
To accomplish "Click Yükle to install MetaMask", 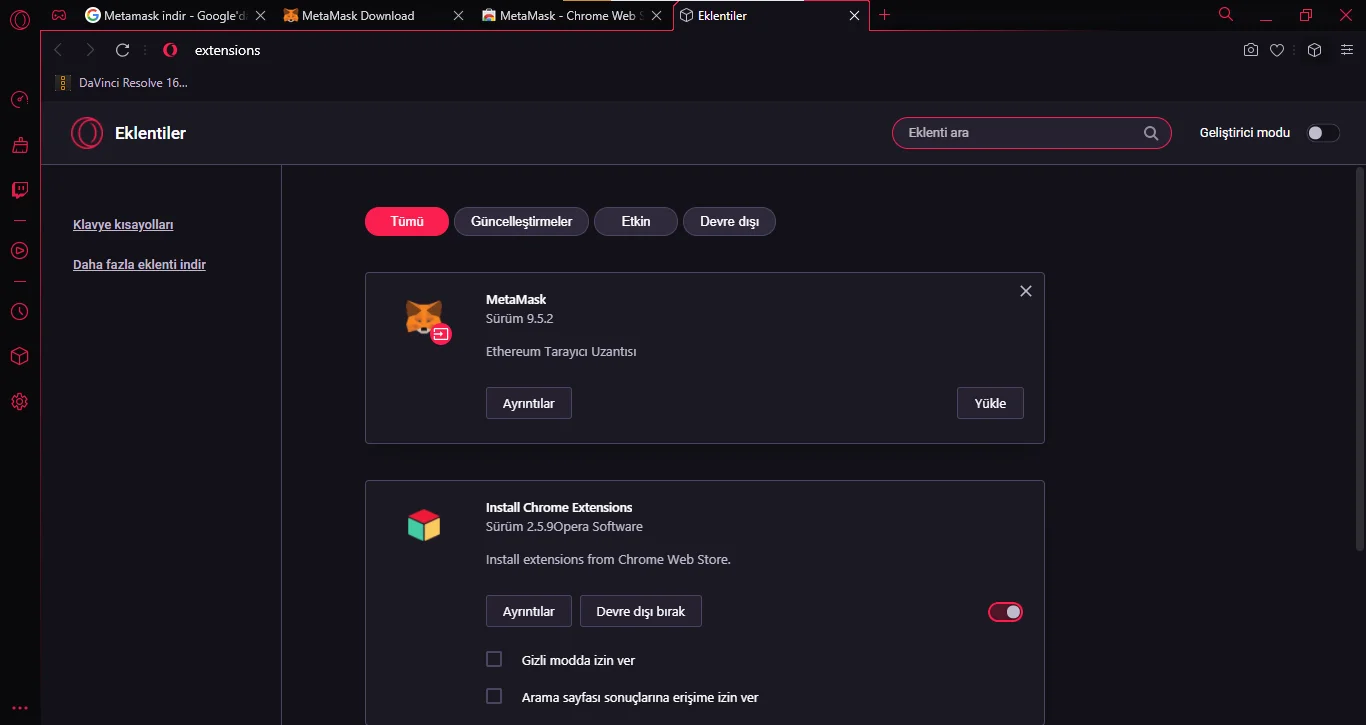I will point(990,403).
